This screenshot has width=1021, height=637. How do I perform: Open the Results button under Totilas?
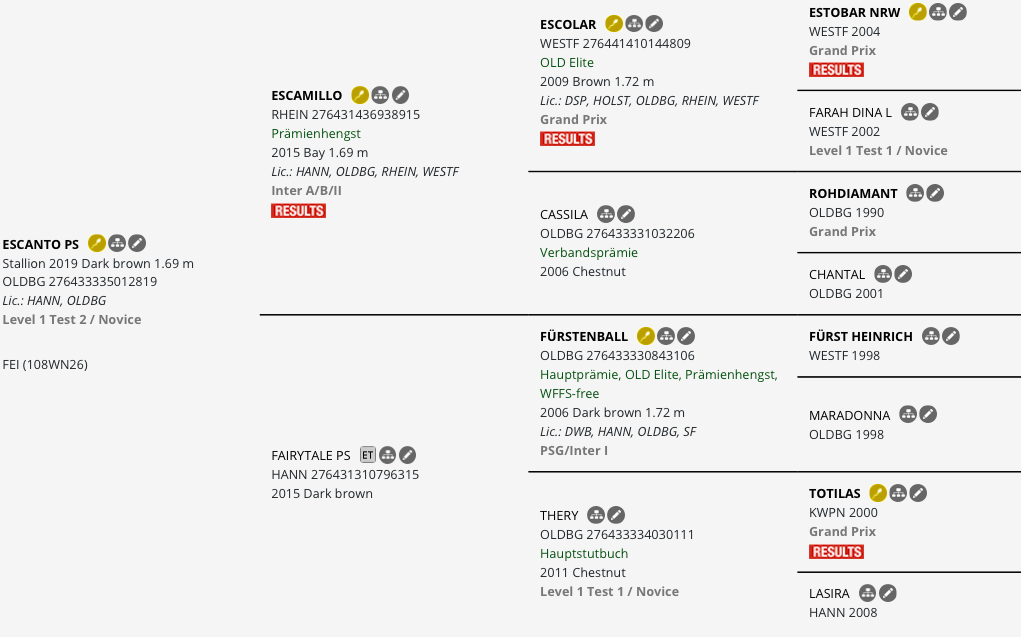tap(836, 552)
